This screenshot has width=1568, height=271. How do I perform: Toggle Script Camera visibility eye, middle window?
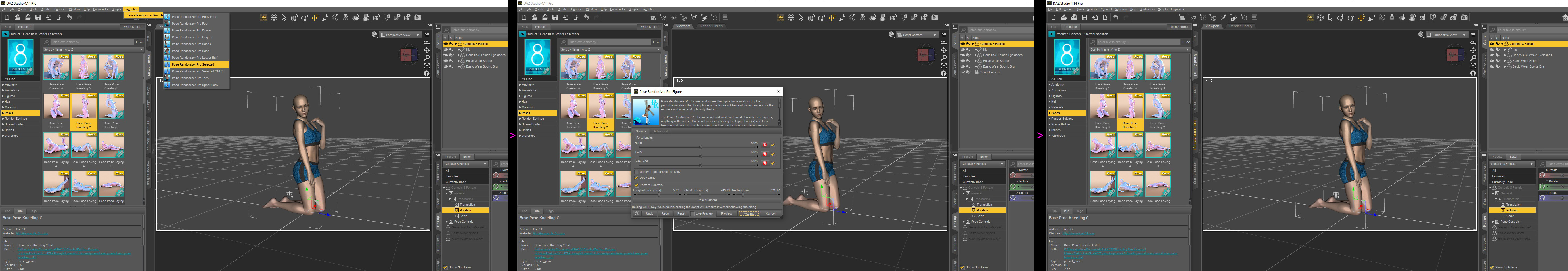[962, 72]
